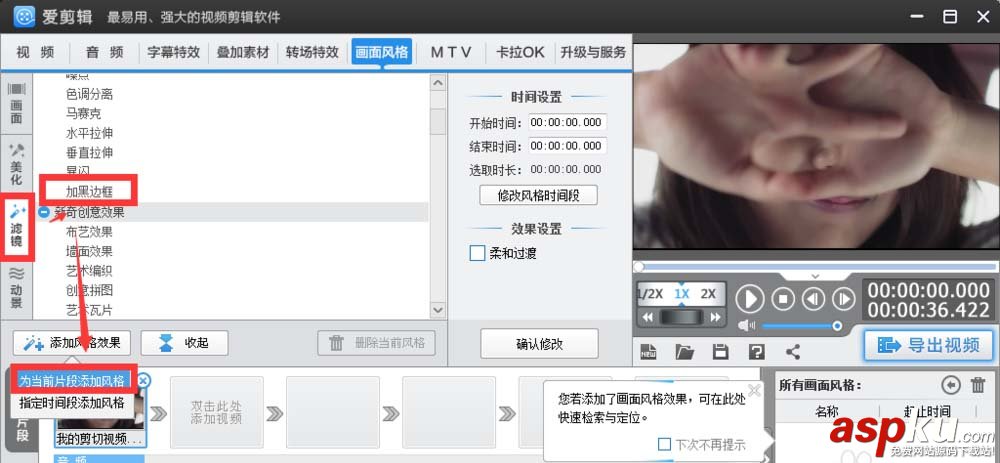The image size is (1000, 463).
Task: Switch to the 画面风格 tab
Action: click(x=381, y=52)
